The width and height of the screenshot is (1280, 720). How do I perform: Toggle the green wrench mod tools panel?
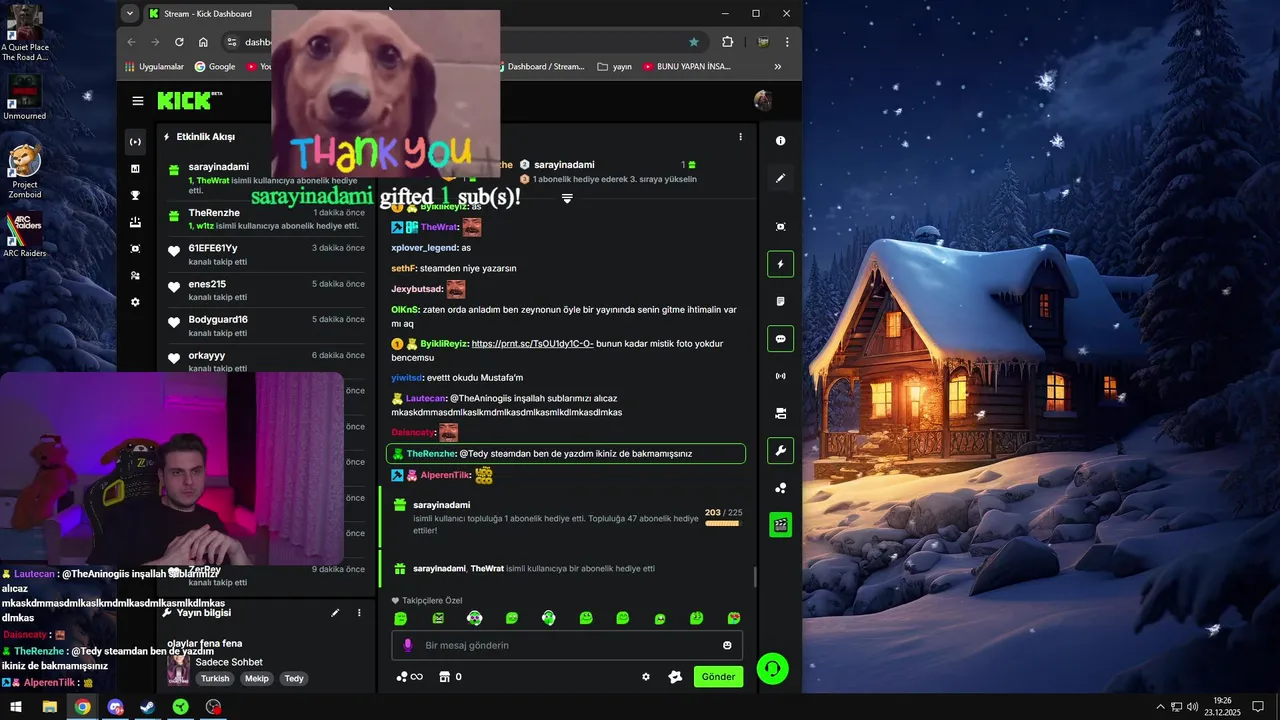(781, 451)
